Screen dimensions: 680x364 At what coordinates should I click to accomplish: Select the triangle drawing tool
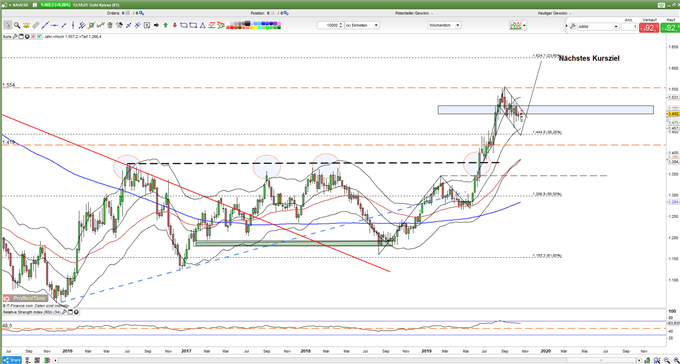pyautogui.click(x=202, y=25)
